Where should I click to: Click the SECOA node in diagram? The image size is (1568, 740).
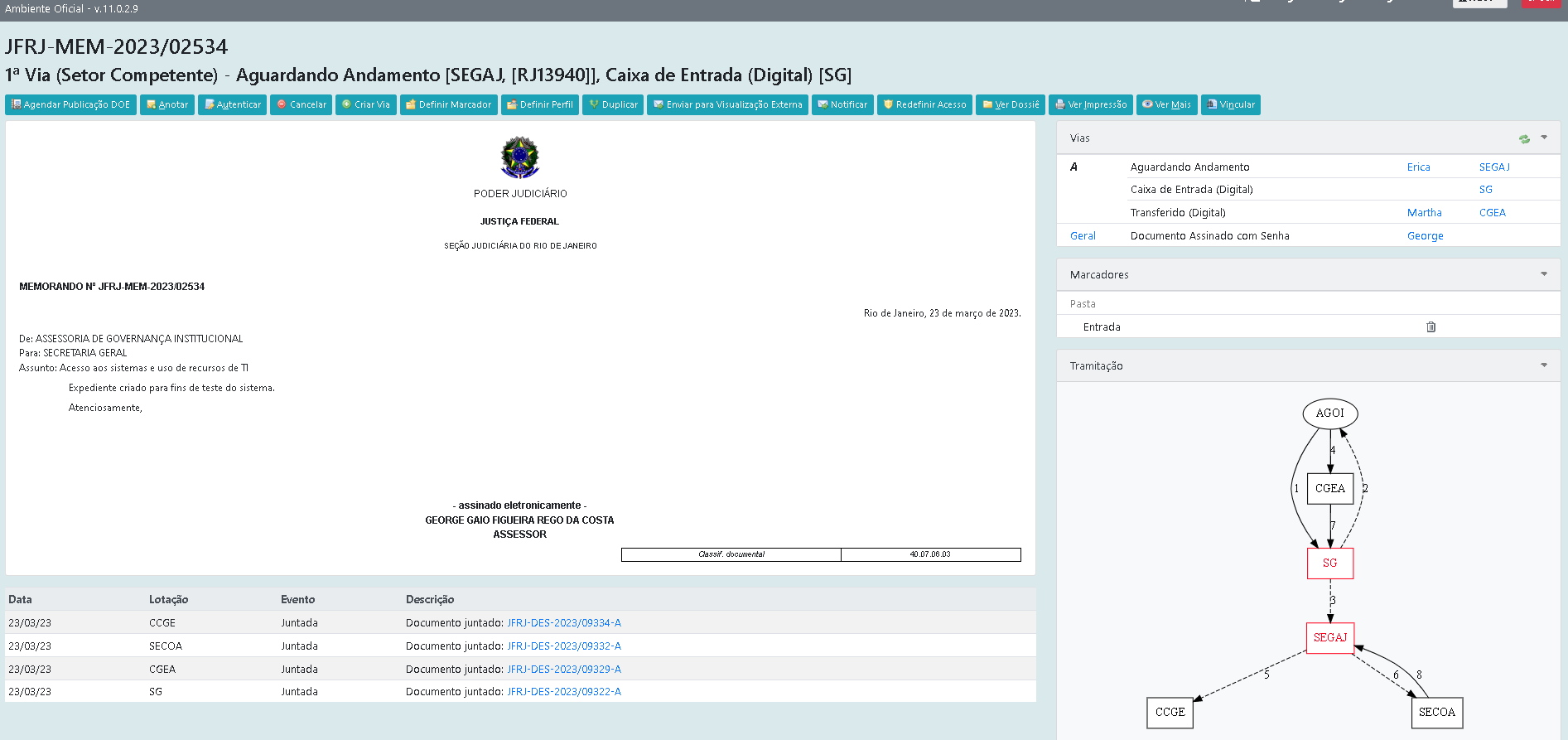(x=1437, y=713)
